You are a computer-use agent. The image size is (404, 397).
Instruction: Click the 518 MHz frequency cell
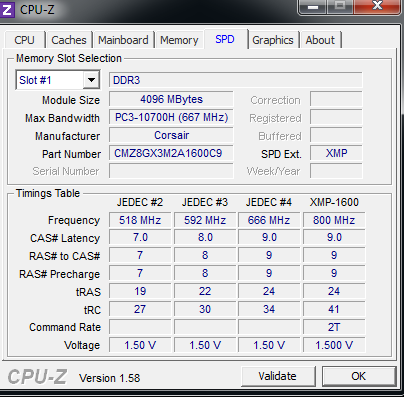pyautogui.click(x=140, y=220)
